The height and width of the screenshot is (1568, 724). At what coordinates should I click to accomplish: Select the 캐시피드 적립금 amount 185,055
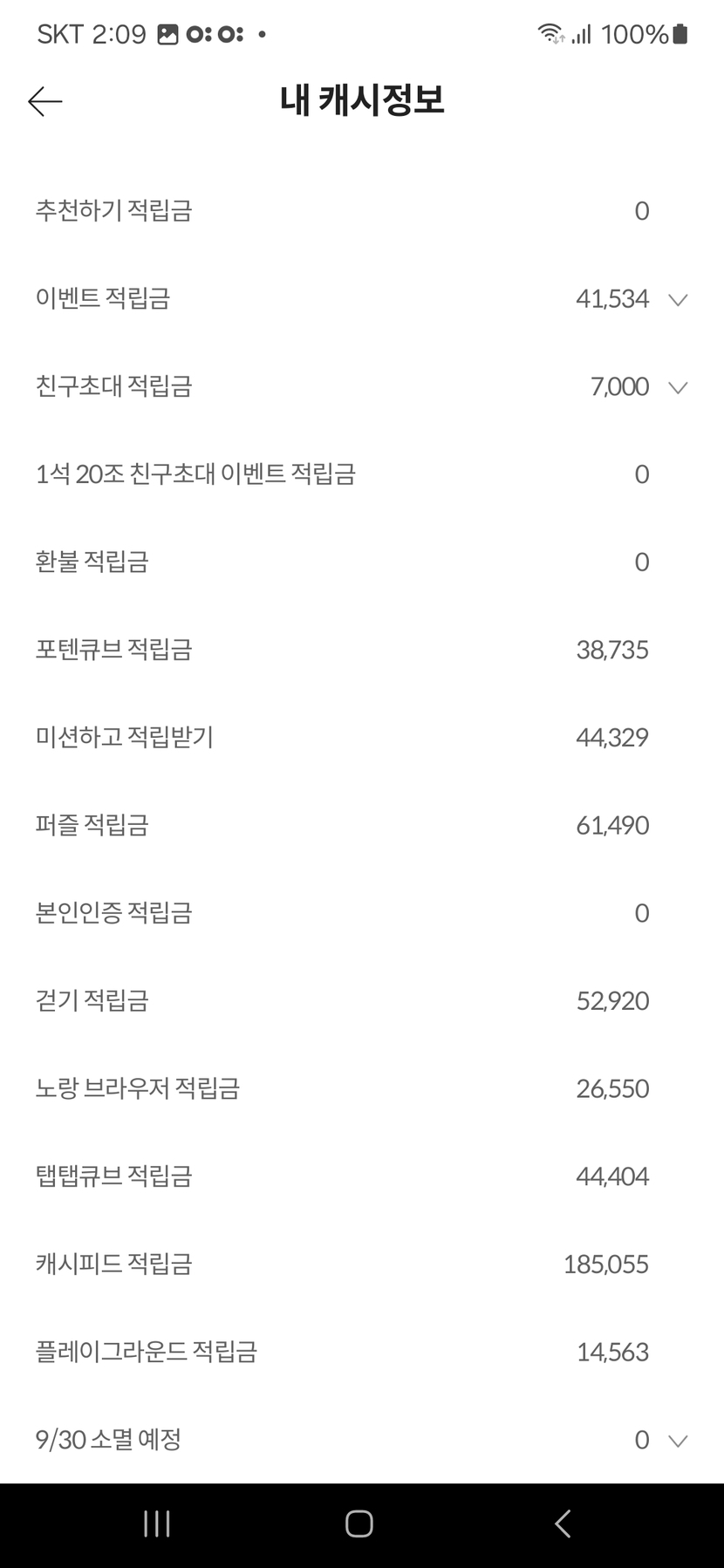pyautogui.click(x=605, y=1265)
